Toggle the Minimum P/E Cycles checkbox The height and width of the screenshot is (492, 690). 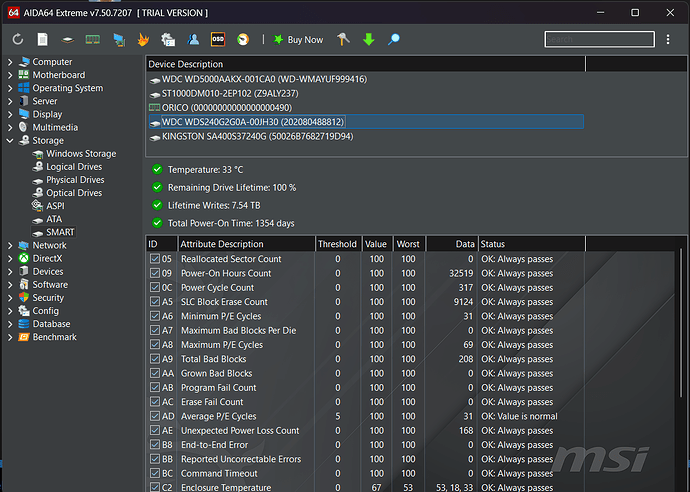[x=155, y=316]
